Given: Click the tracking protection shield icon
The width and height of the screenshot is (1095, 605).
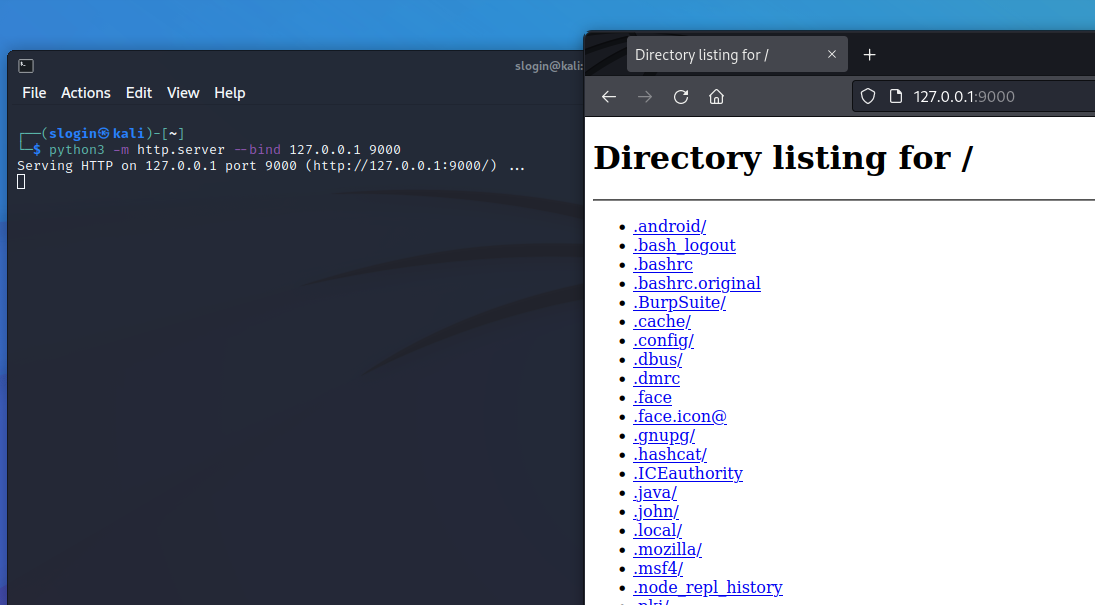Looking at the screenshot, I should point(867,96).
